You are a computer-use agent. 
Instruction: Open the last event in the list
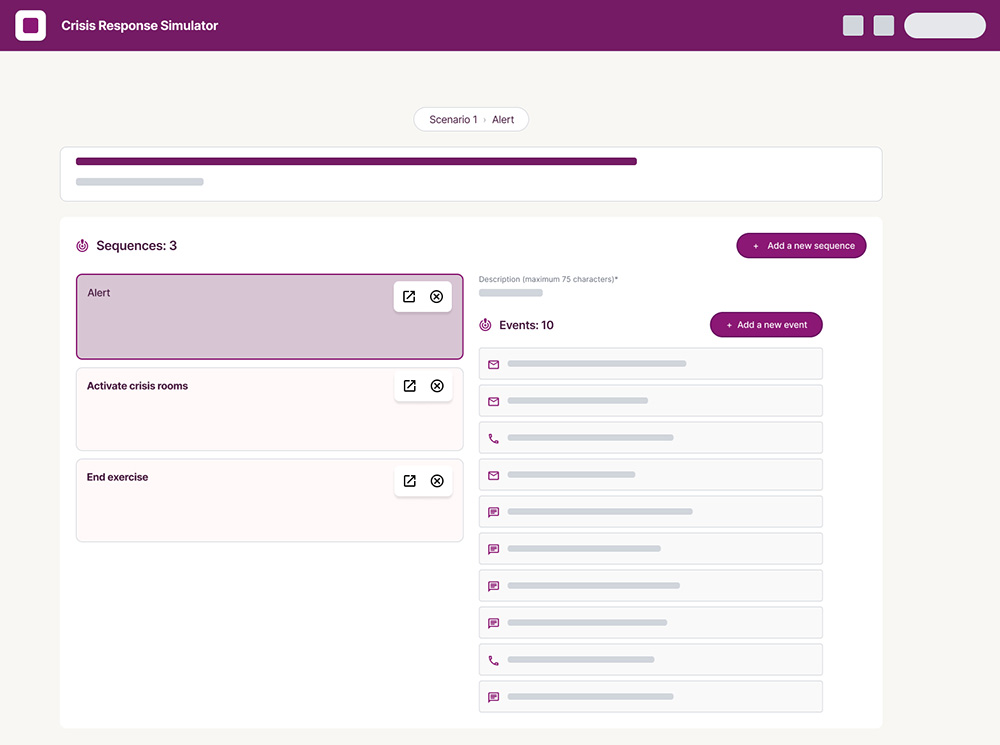(x=650, y=697)
